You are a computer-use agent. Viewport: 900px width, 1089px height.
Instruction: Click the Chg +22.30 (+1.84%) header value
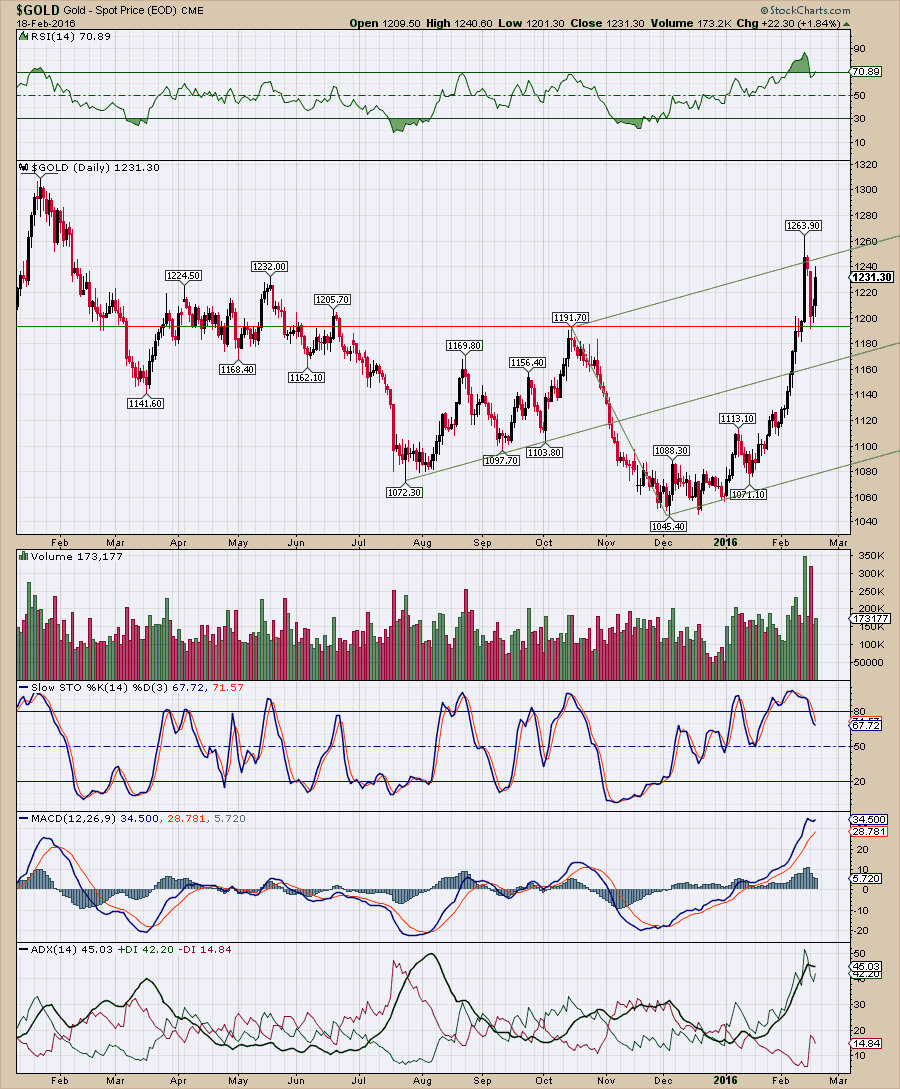793,23
